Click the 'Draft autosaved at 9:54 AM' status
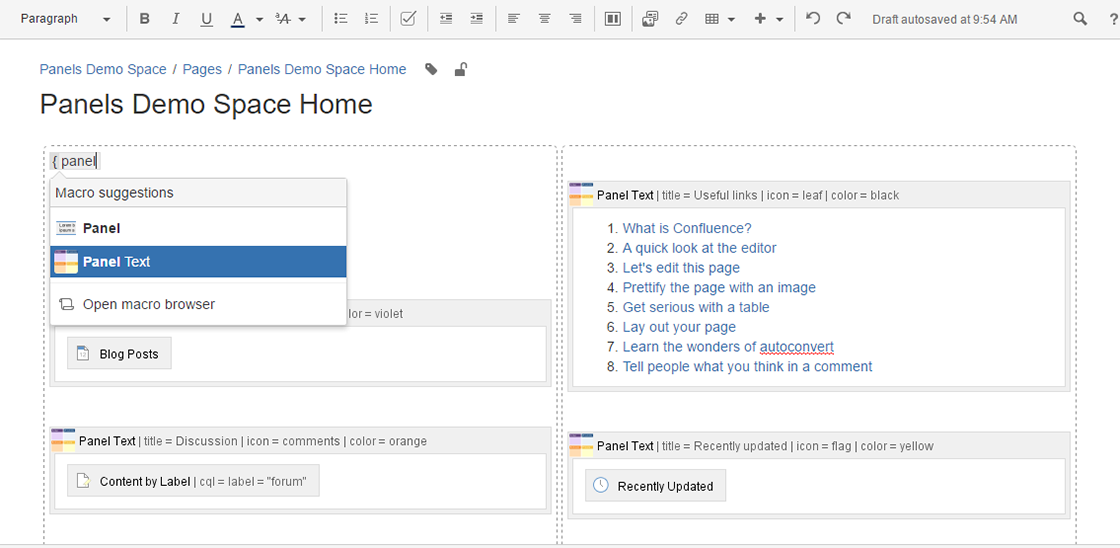The image size is (1120, 548). (944, 19)
